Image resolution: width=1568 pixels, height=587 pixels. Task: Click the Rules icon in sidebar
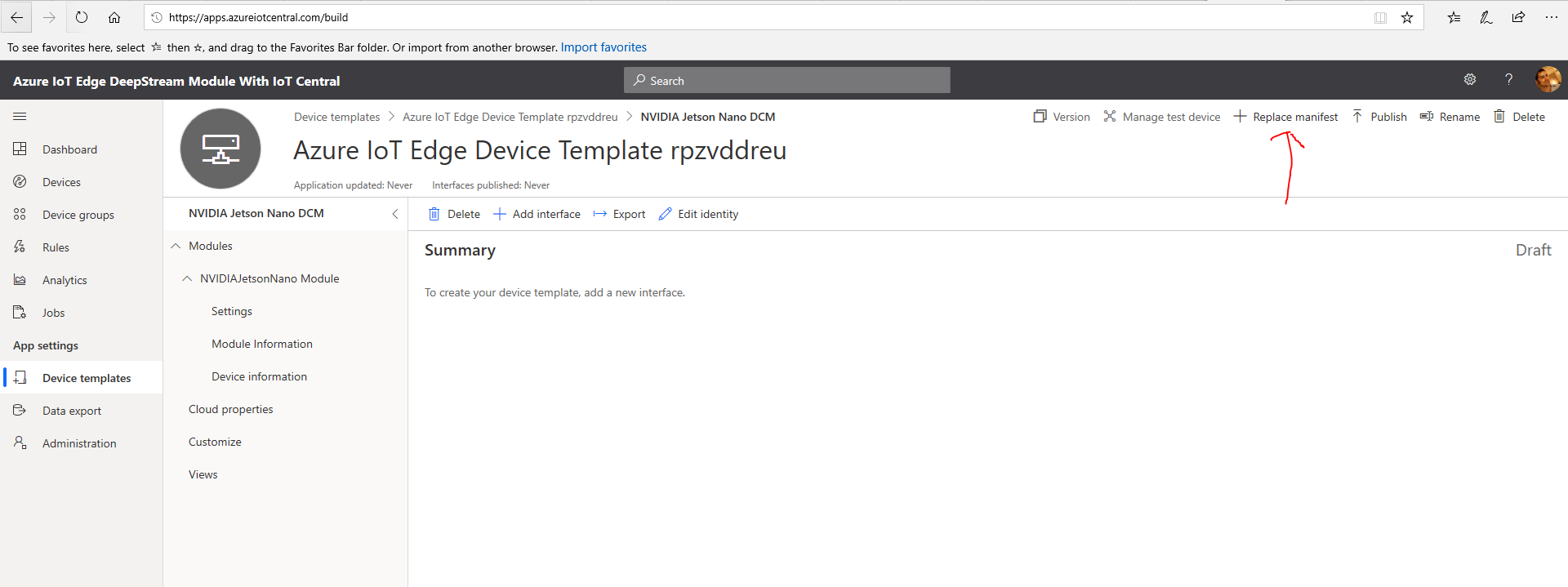coord(20,247)
